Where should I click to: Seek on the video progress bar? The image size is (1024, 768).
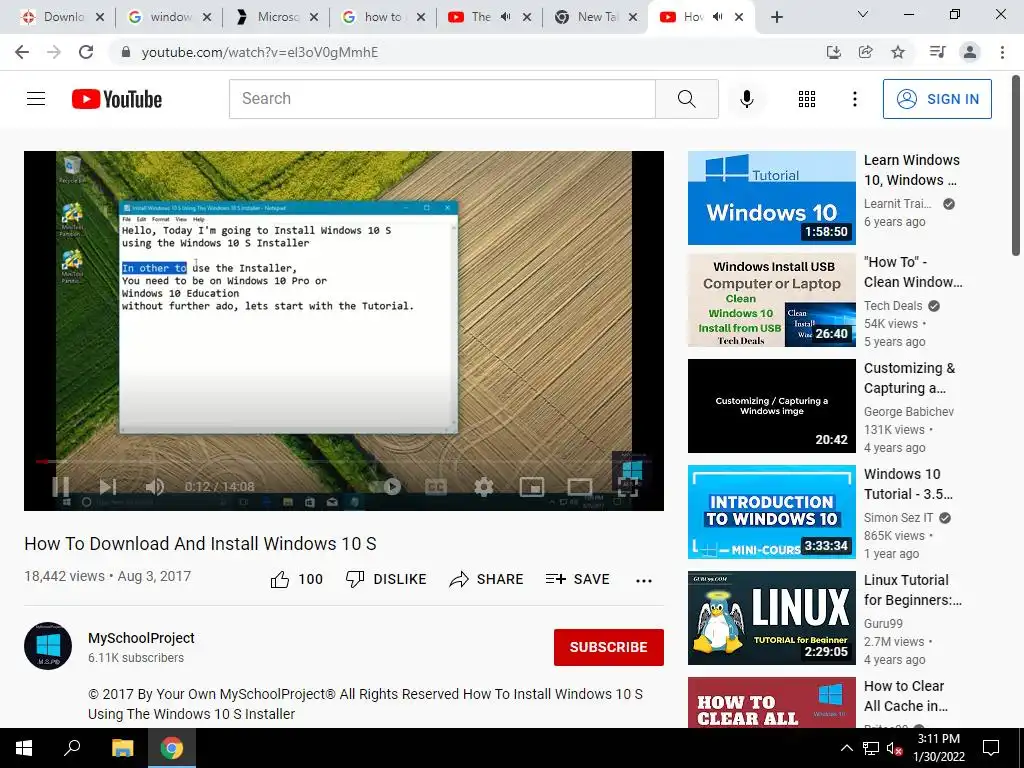(344, 462)
